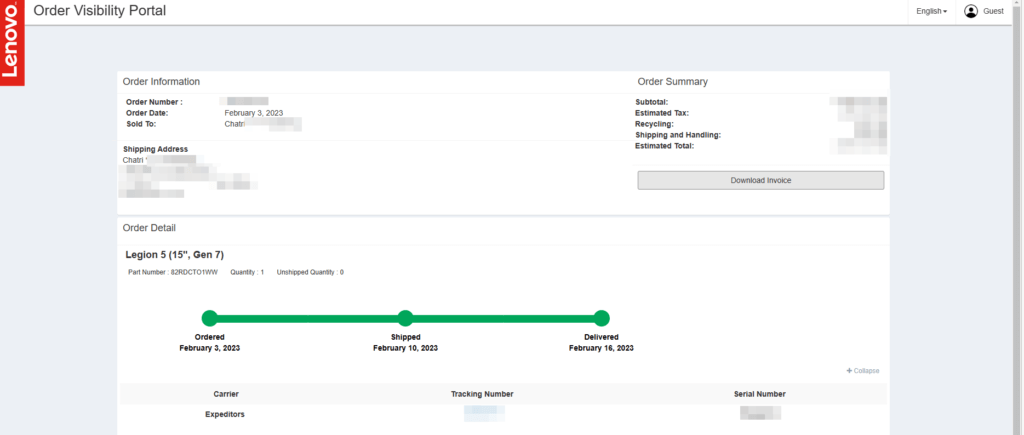This screenshot has width=1024, height=435.
Task: Click the Carrier column header
Action: [226, 394]
